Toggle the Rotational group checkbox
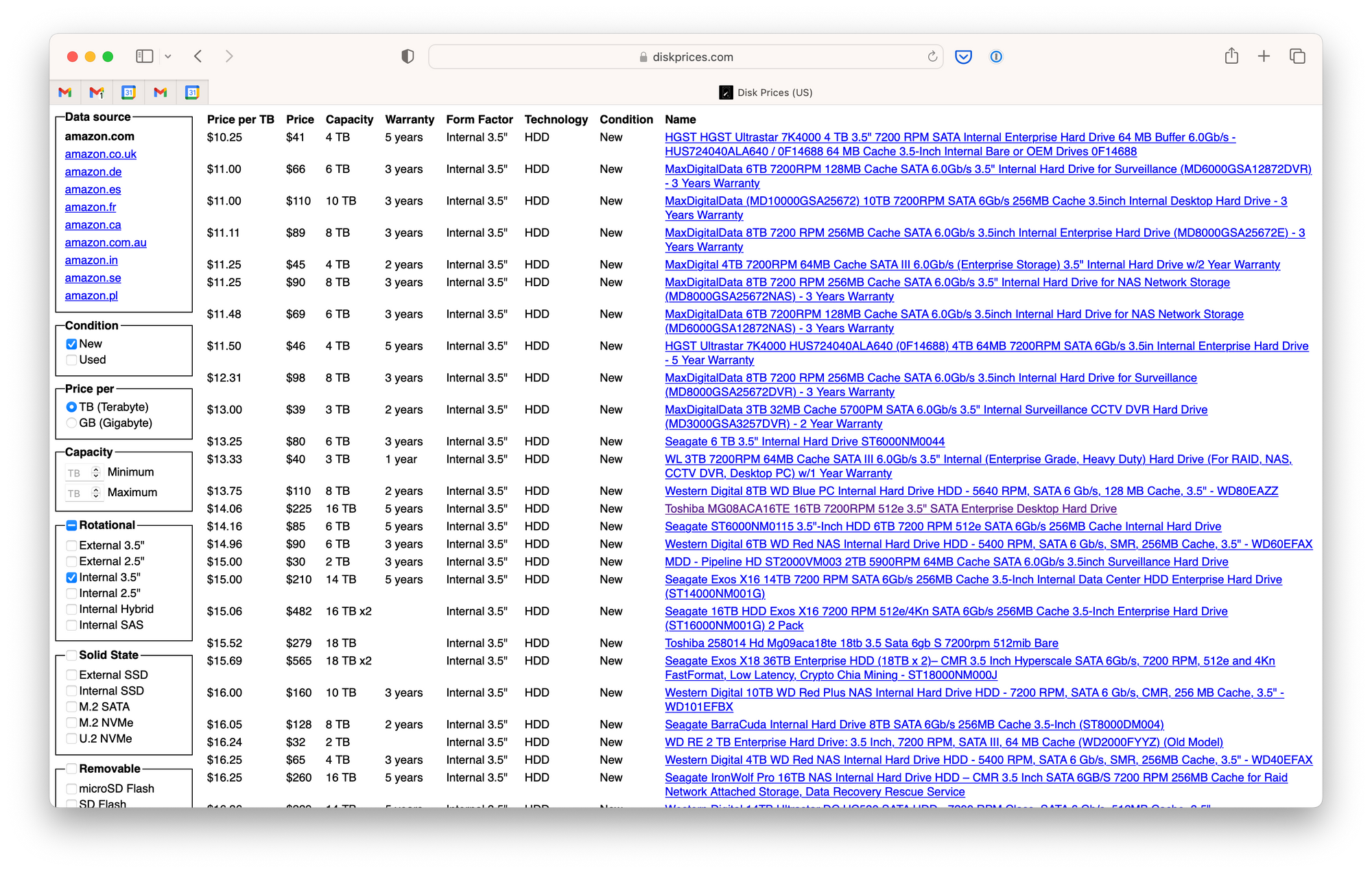Image resolution: width=1372 pixels, height=873 pixels. pos(71,526)
